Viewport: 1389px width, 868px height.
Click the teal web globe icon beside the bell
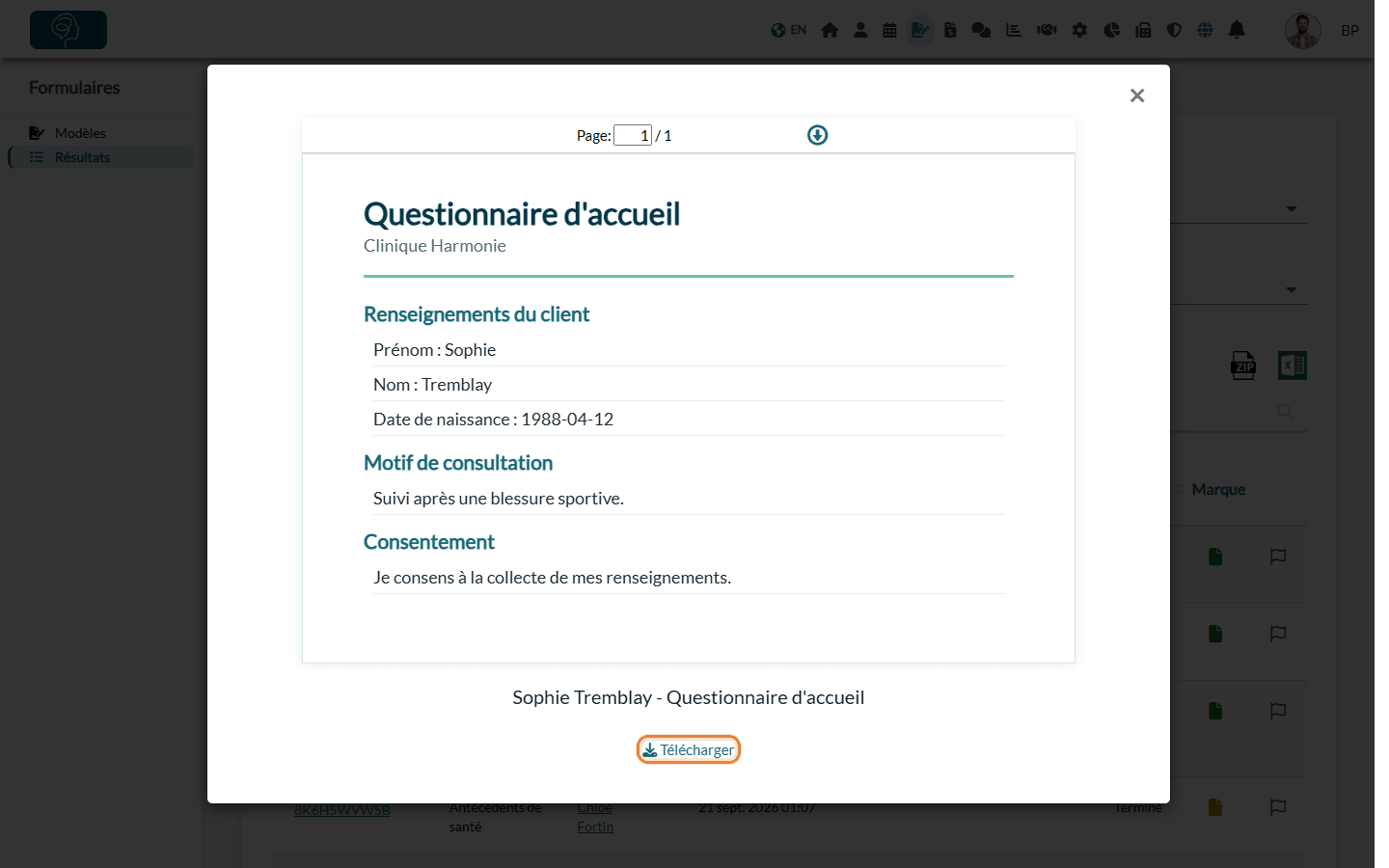(1205, 30)
